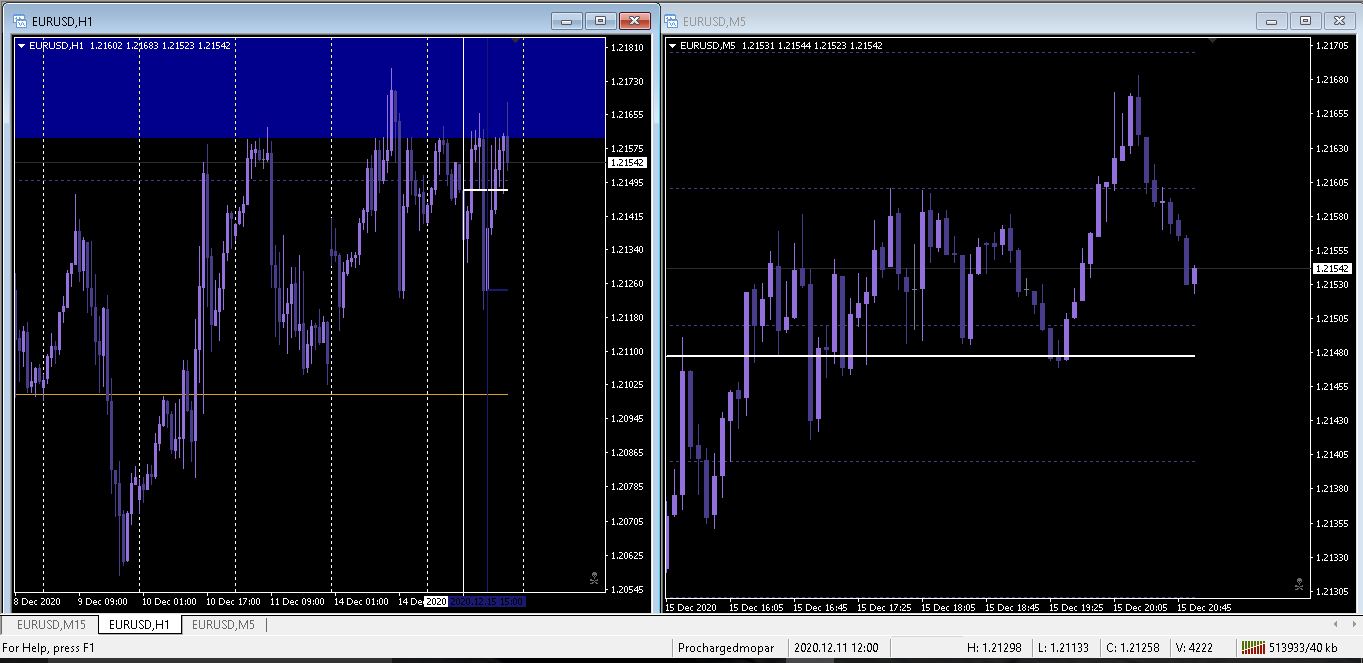Open the EURUSD,M5 chart tab
This screenshot has width=1363, height=663.
pos(223,625)
